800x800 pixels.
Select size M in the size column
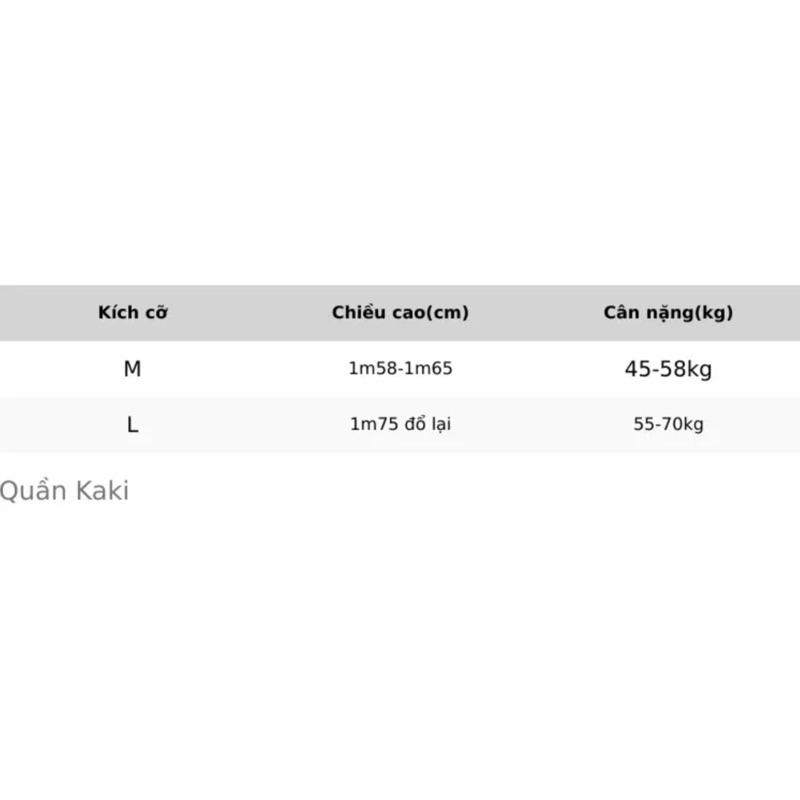click(x=133, y=369)
